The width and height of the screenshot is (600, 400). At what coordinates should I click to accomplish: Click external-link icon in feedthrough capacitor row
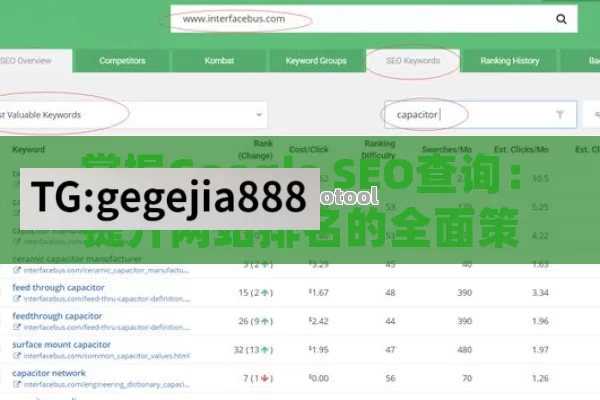(16, 327)
